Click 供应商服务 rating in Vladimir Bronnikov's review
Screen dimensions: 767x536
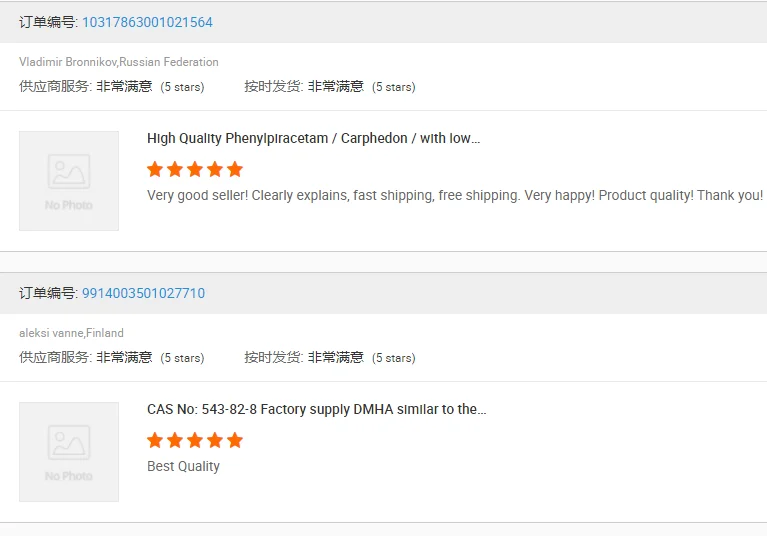pos(111,87)
